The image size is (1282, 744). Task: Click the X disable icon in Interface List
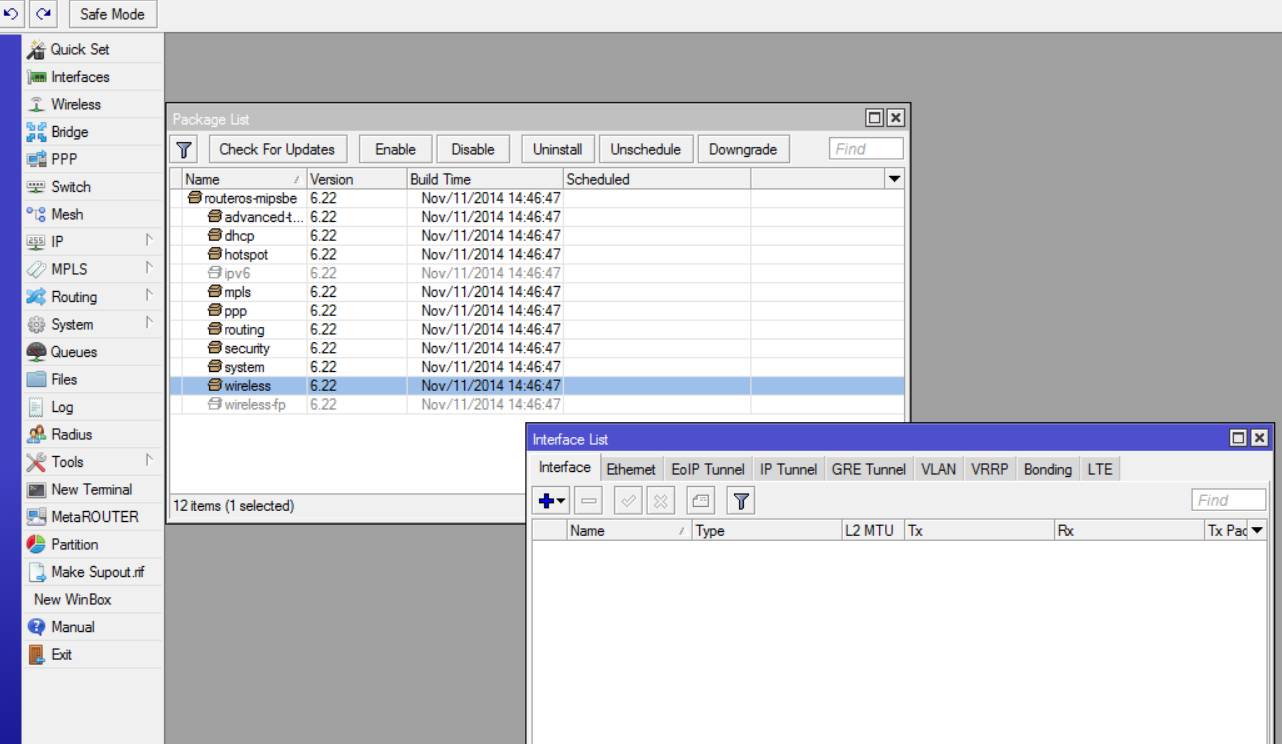click(660, 501)
